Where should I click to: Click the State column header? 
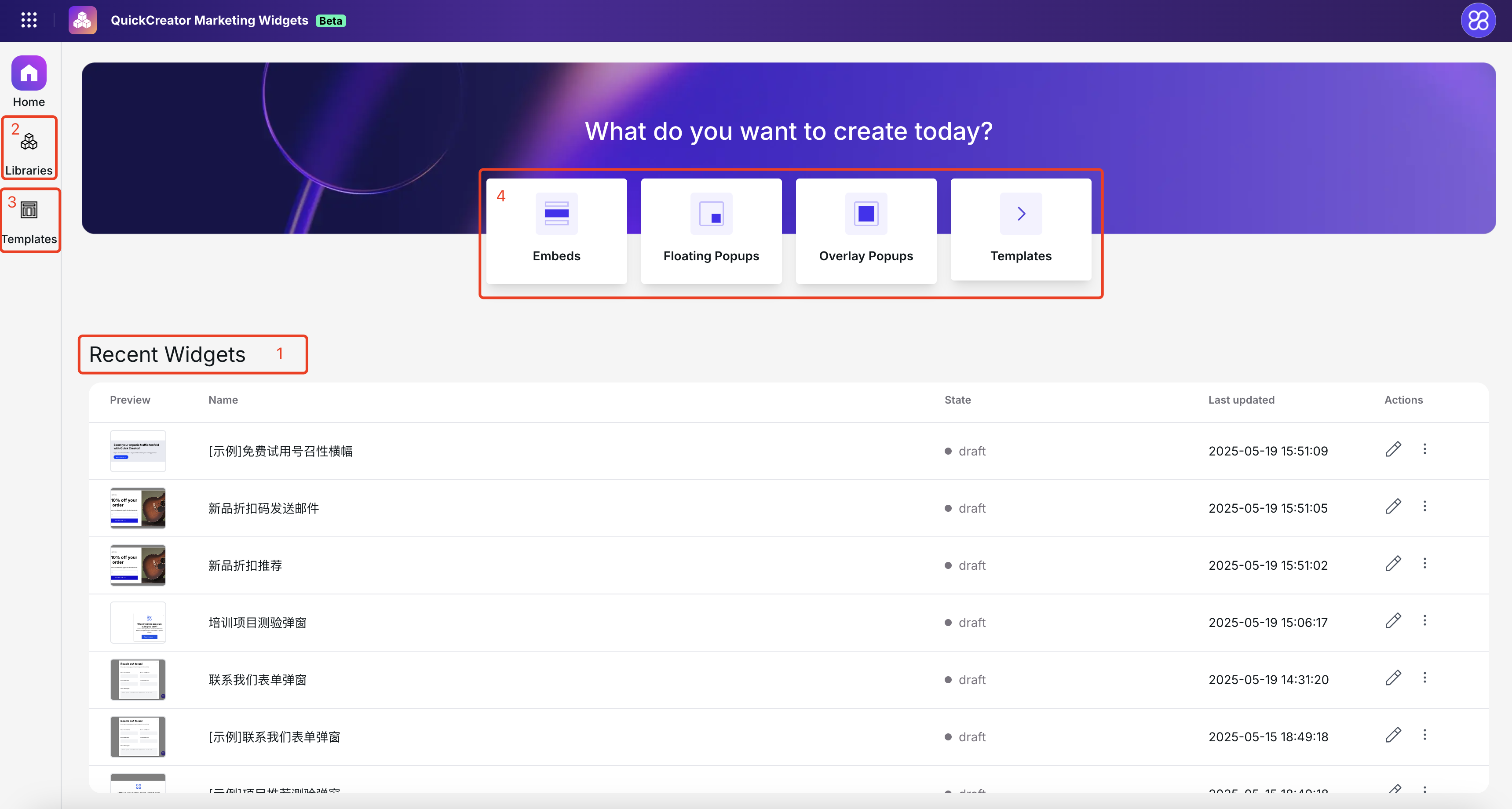[x=957, y=400]
